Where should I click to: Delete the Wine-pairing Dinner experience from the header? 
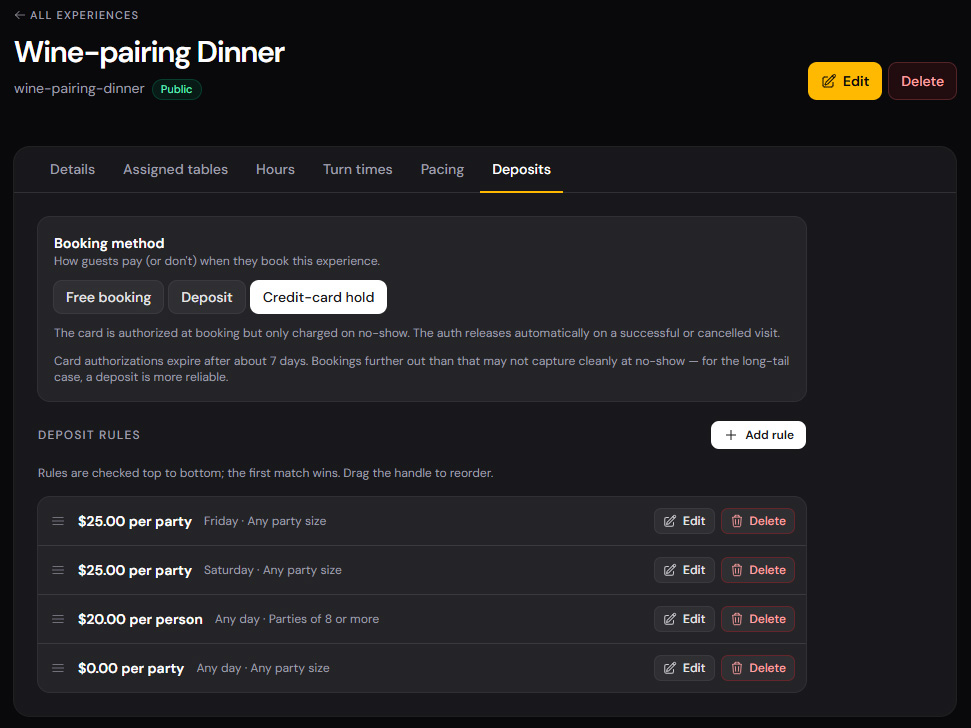coord(922,81)
